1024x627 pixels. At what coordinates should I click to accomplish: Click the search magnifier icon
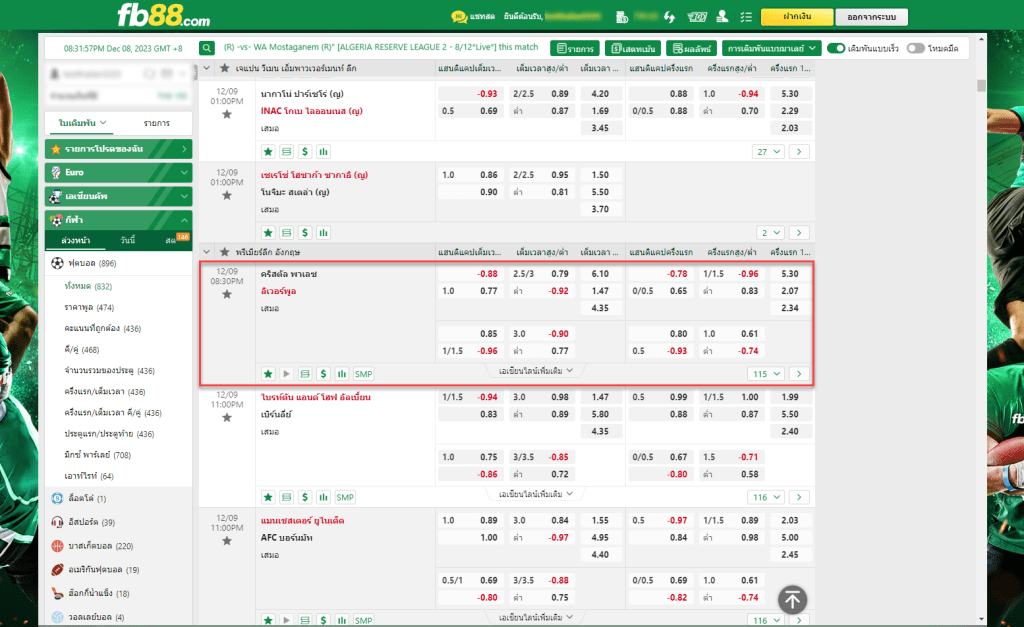click(x=206, y=48)
